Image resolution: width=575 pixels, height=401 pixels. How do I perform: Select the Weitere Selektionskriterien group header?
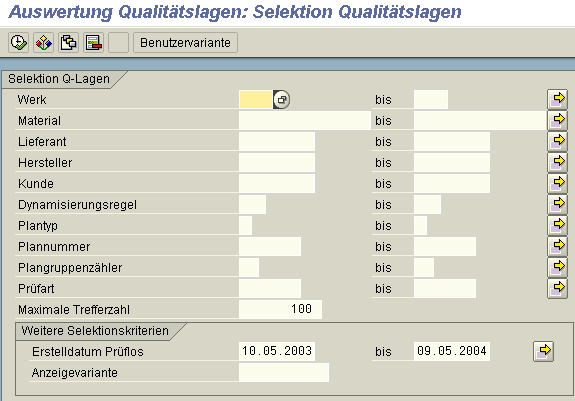pos(95,331)
